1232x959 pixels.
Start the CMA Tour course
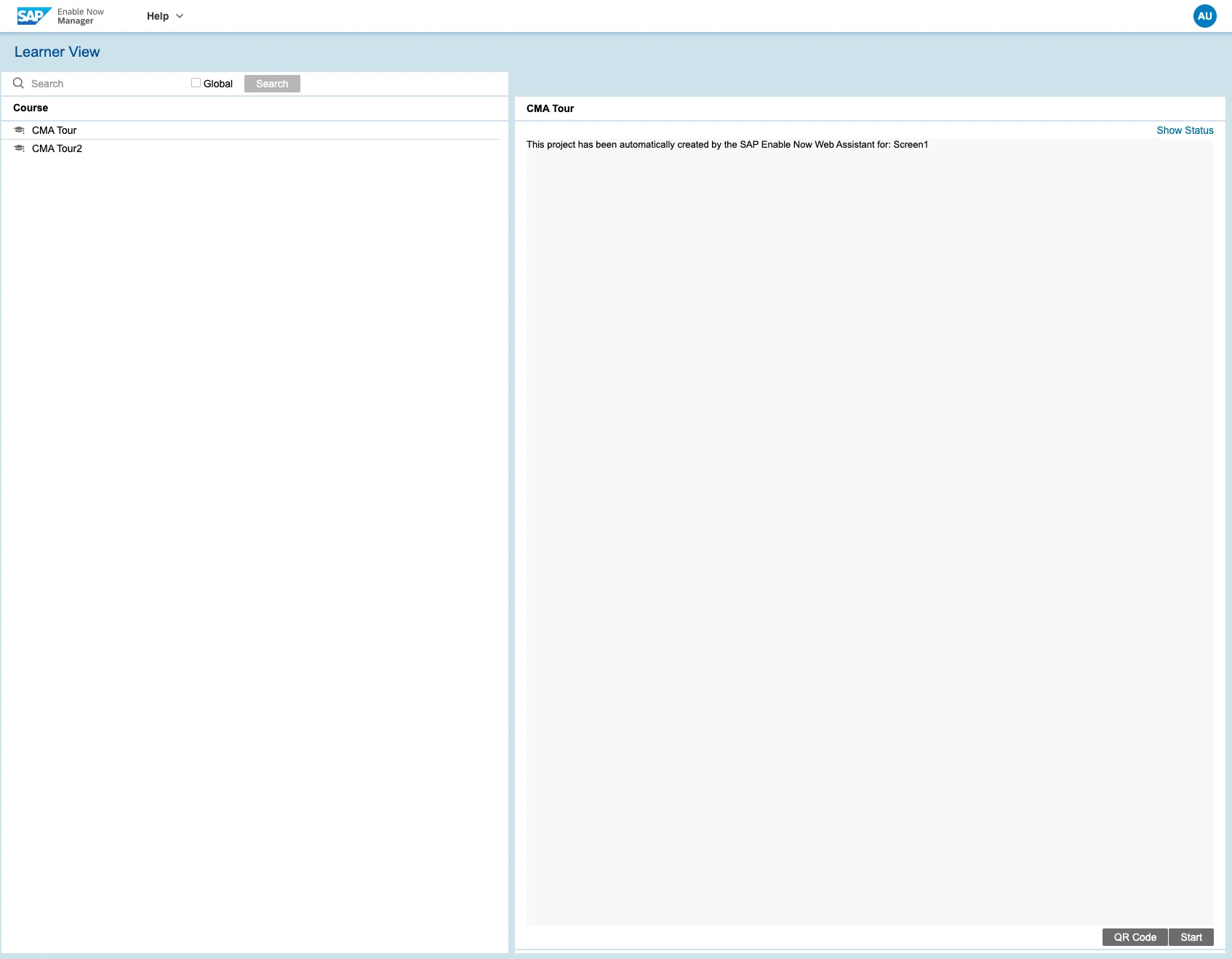point(1191,937)
